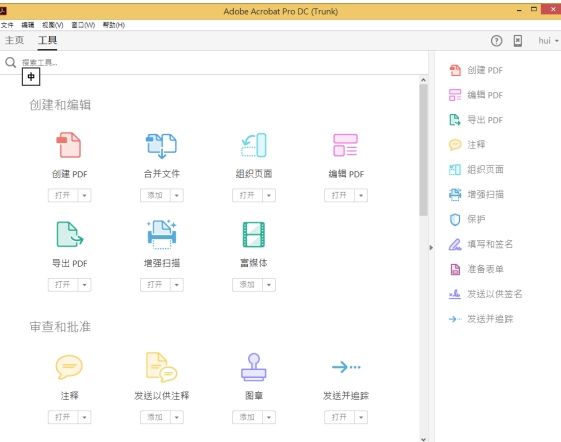The height and width of the screenshot is (442, 561).
Task: Open the 创建 PDF tool icon in main grid
Action: point(69,145)
